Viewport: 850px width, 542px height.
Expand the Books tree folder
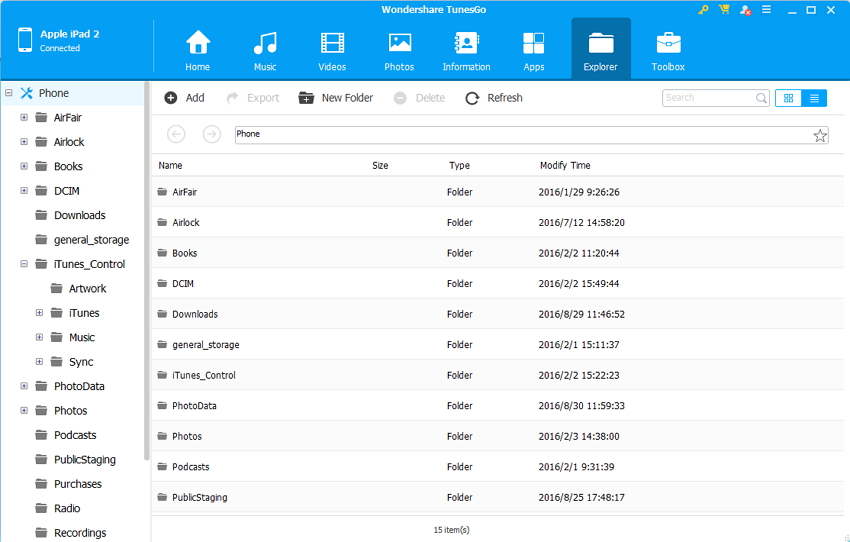pyautogui.click(x=24, y=166)
